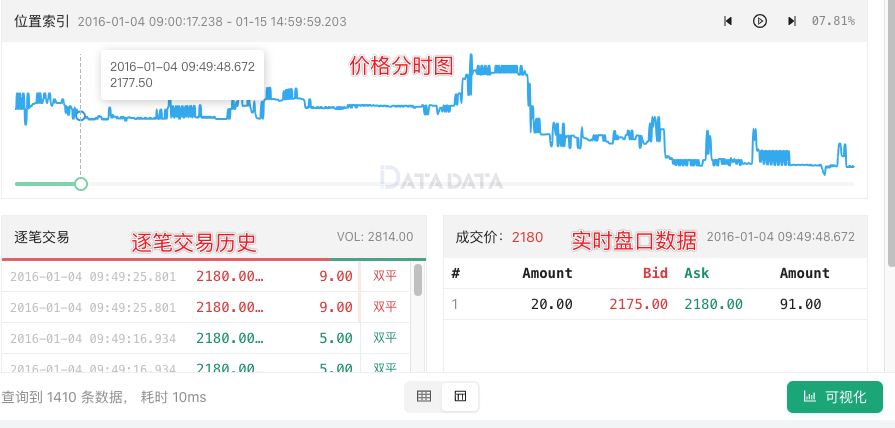Click the 07.81% progress percentage
The height and width of the screenshot is (428, 895).
pyautogui.click(x=833, y=21)
